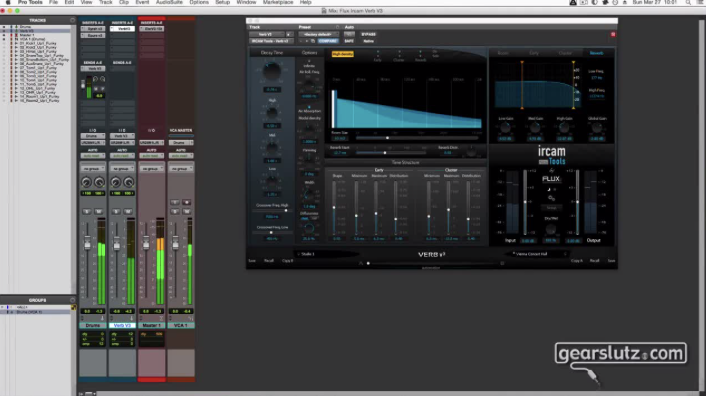This screenshot has width=706, height=396.
Task: Click the Drums channel left pan knob
Action: coord(86,182)
